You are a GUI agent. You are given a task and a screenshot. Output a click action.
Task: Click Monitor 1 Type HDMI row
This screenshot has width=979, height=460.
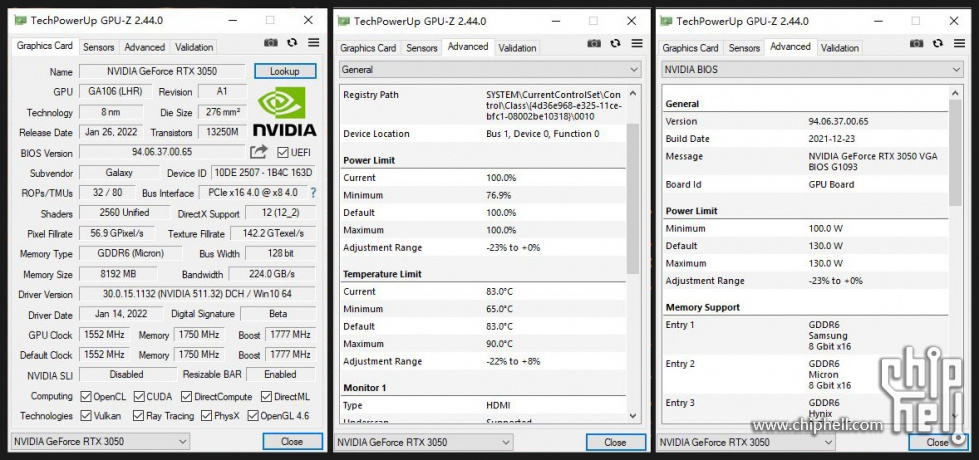[483, 405]
